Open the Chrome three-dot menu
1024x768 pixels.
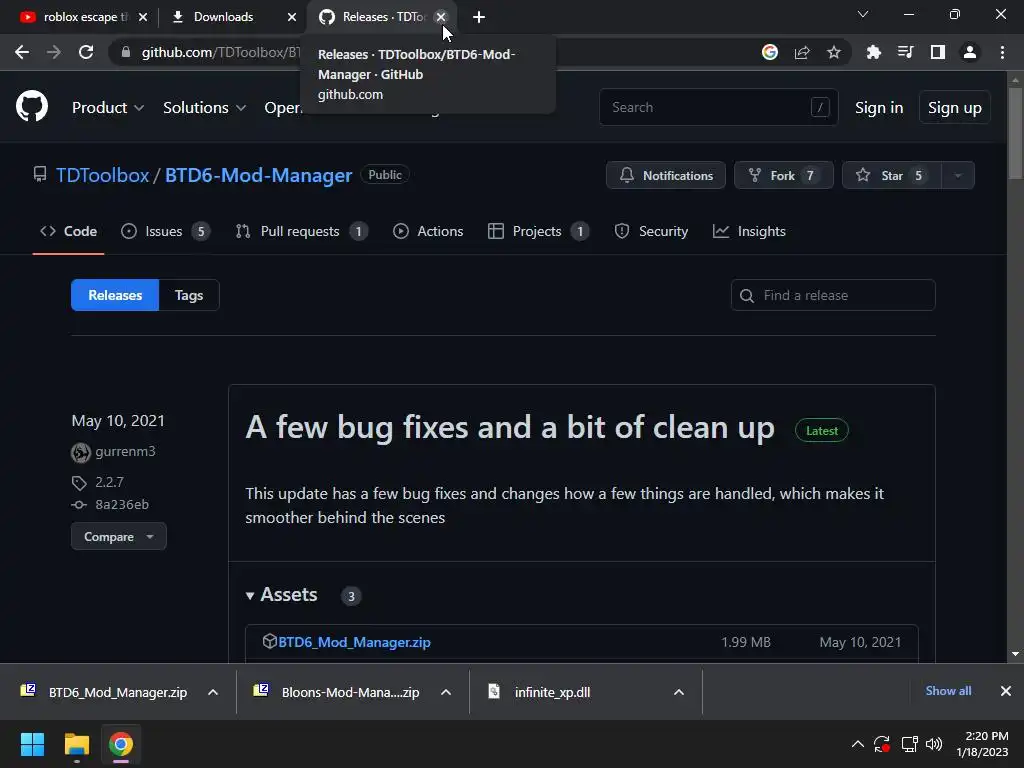pyautogui.click(x=1002, y=52)
